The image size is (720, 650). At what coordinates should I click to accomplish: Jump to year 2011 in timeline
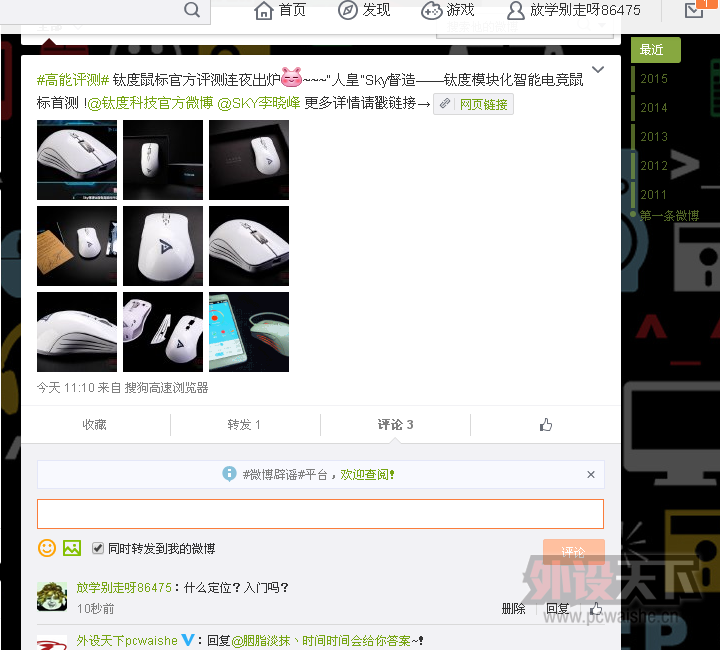pos(653,195)
